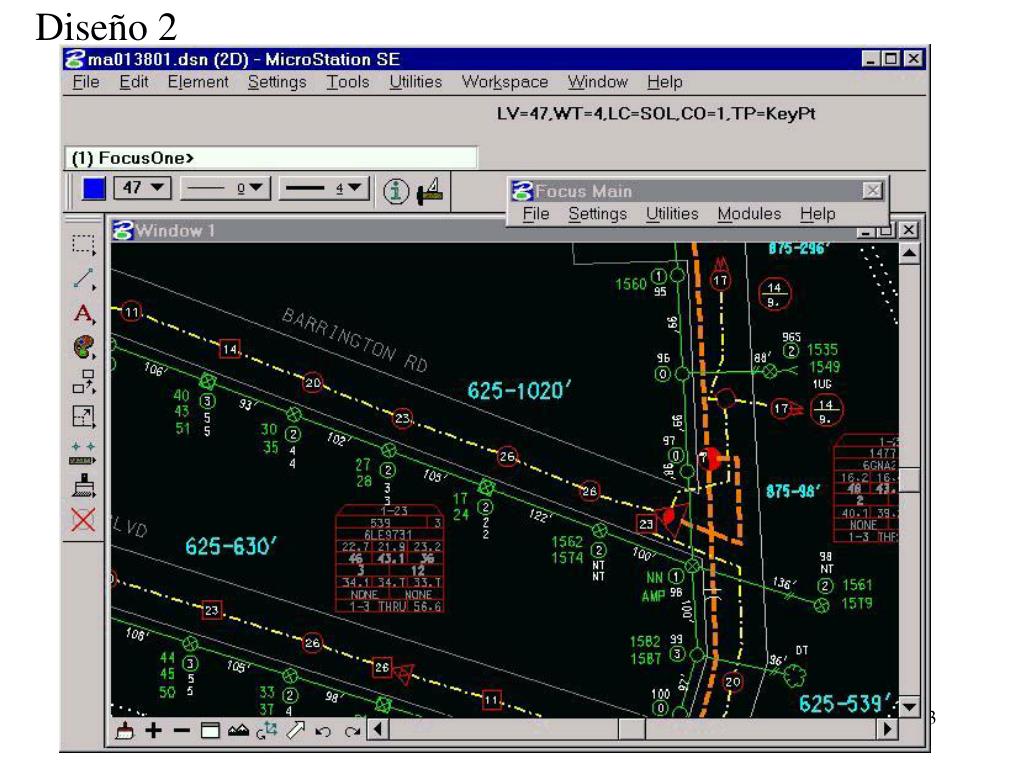This screenshot has width=1024, height=768.
Task: Open Settings menu in Focus Main
Action: click(x=598, y=214)
